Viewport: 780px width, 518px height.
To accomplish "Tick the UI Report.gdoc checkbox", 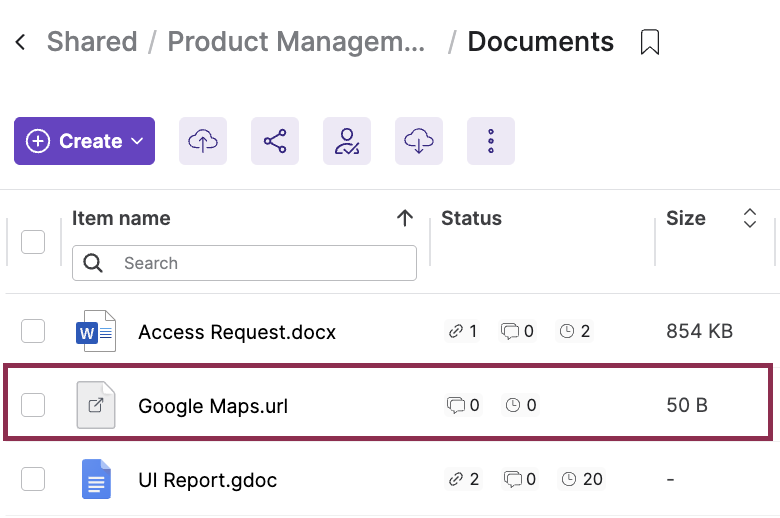I will coord(33,479).
